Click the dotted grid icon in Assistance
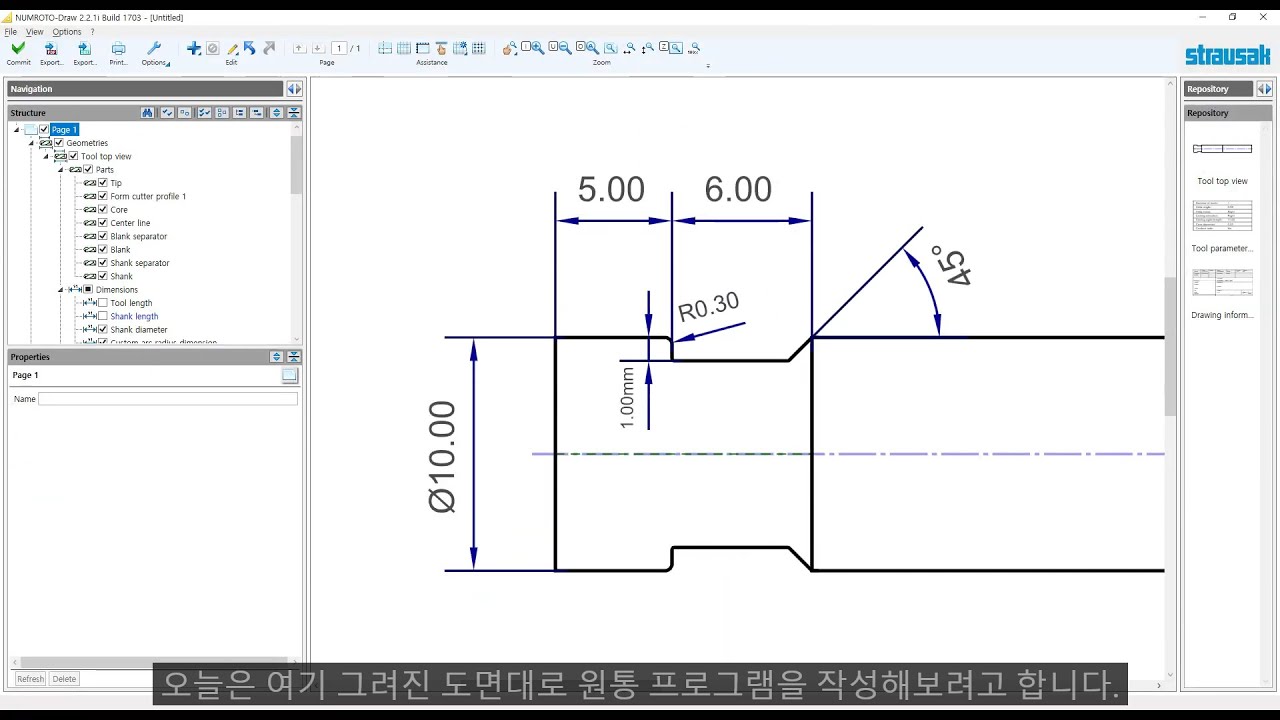Screen dimensions: 1280x720 point(479,48)
